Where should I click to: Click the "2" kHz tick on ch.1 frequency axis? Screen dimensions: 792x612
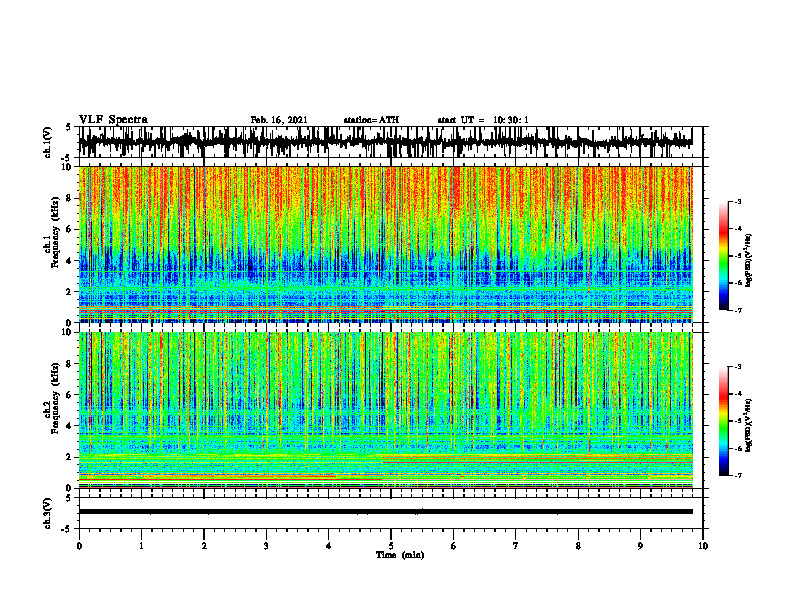click(x=70, y=292)
